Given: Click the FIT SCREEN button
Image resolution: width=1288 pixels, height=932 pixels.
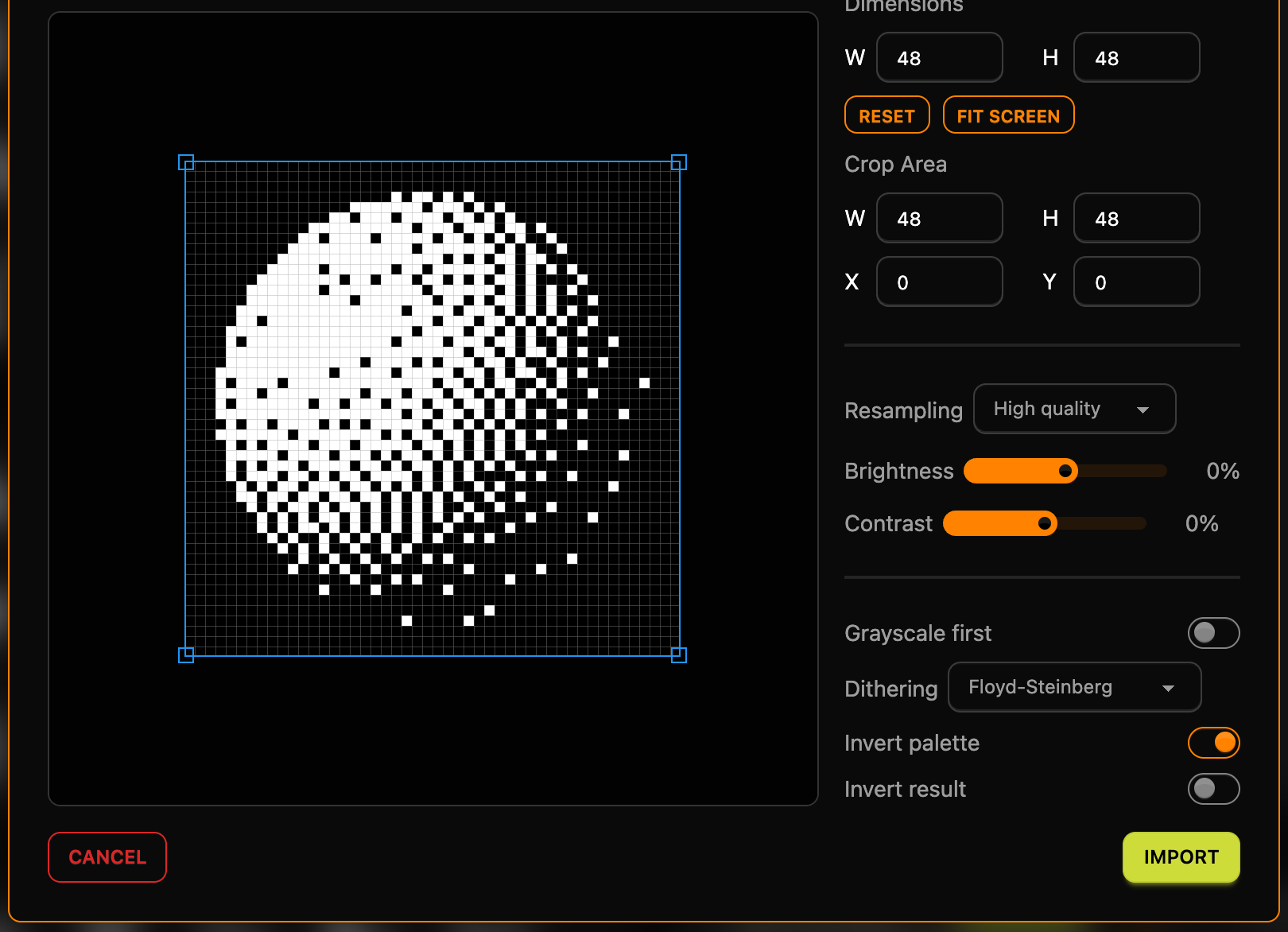Looking at the screenshot, I should [1008, 115].
